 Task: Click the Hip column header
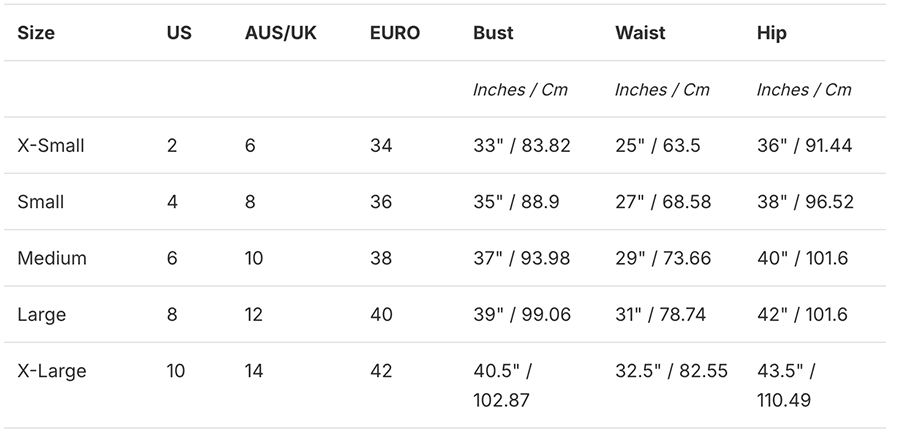[772, 33]
